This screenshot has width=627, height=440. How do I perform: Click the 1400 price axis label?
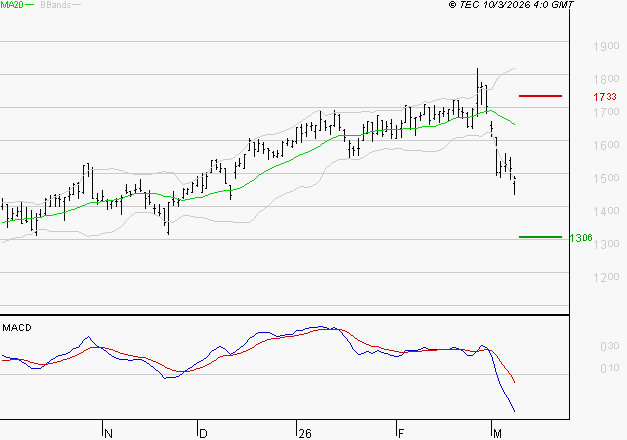(606, 211)
